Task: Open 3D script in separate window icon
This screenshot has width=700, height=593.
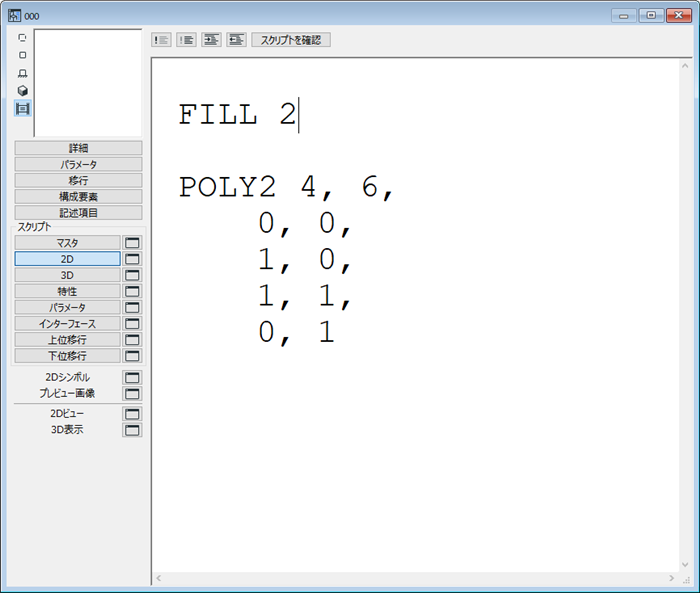Action: click(132, 275)
